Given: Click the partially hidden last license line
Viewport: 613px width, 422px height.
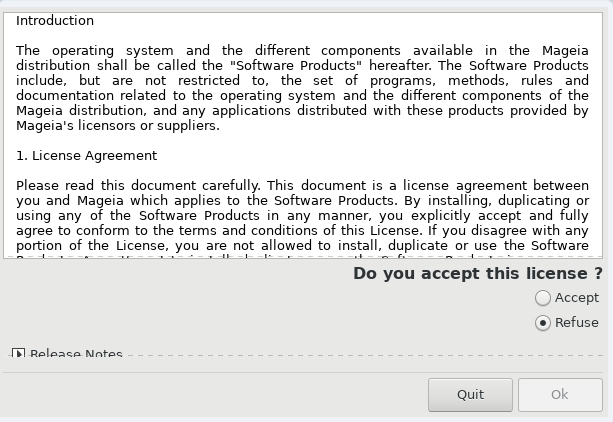Looking at the screenshot, I should coord(302,257).
